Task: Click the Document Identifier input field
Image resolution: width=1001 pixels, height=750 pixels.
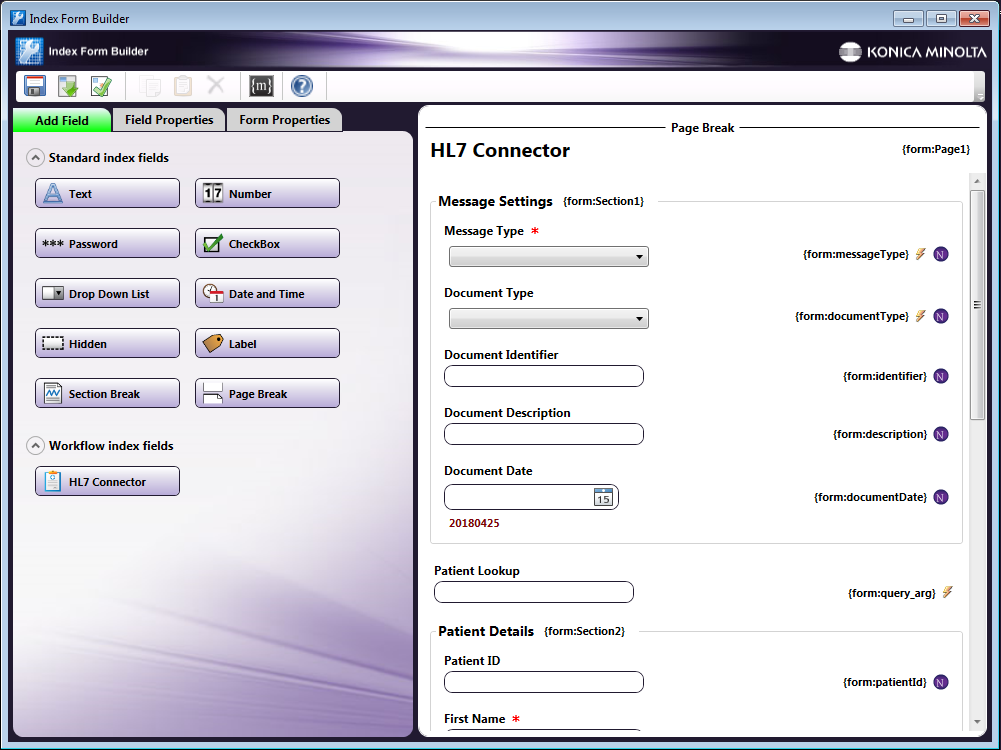Action: tap(544, 376)
